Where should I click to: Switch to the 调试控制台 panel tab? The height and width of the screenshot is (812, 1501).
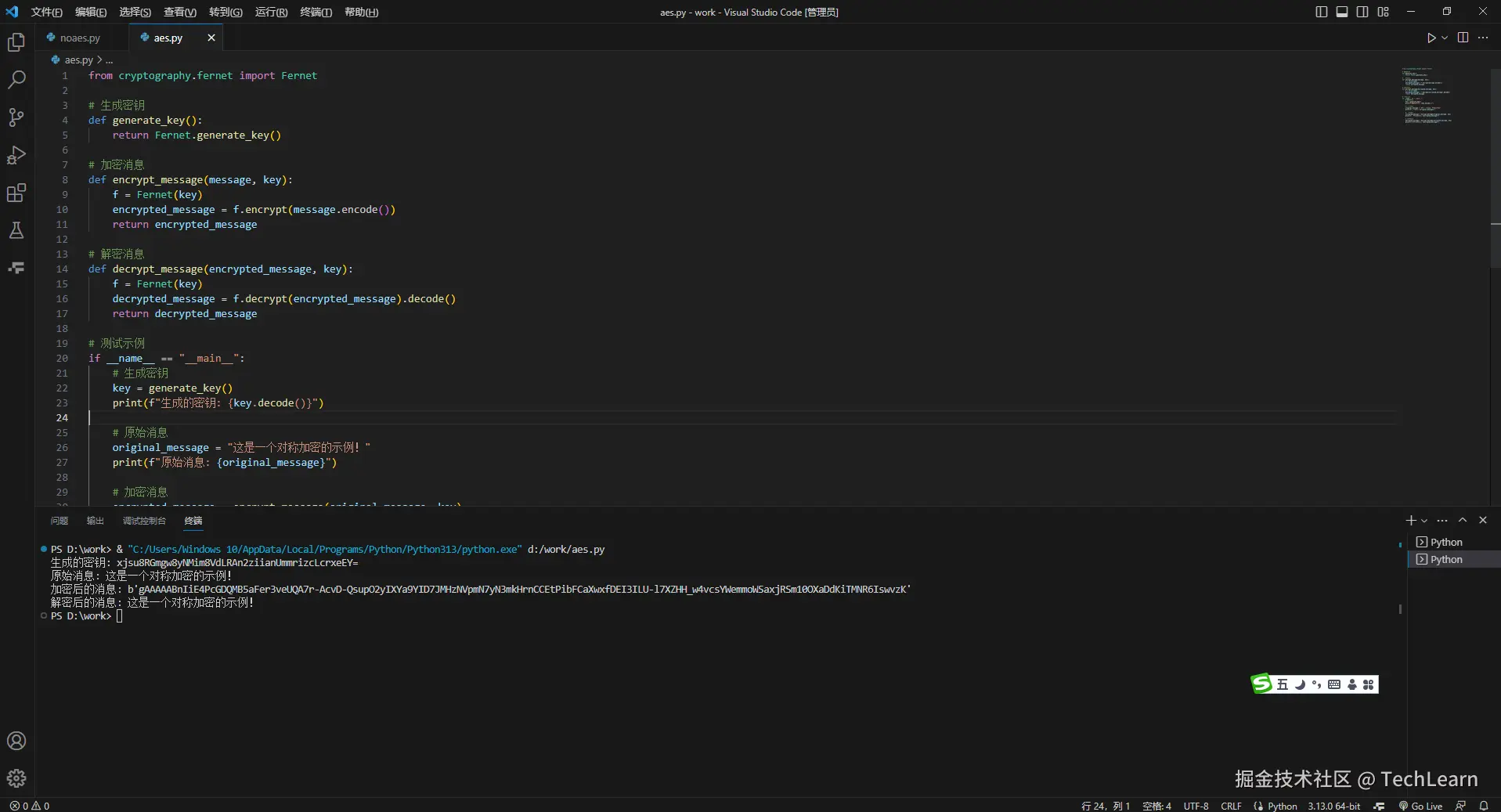[144, 521]
